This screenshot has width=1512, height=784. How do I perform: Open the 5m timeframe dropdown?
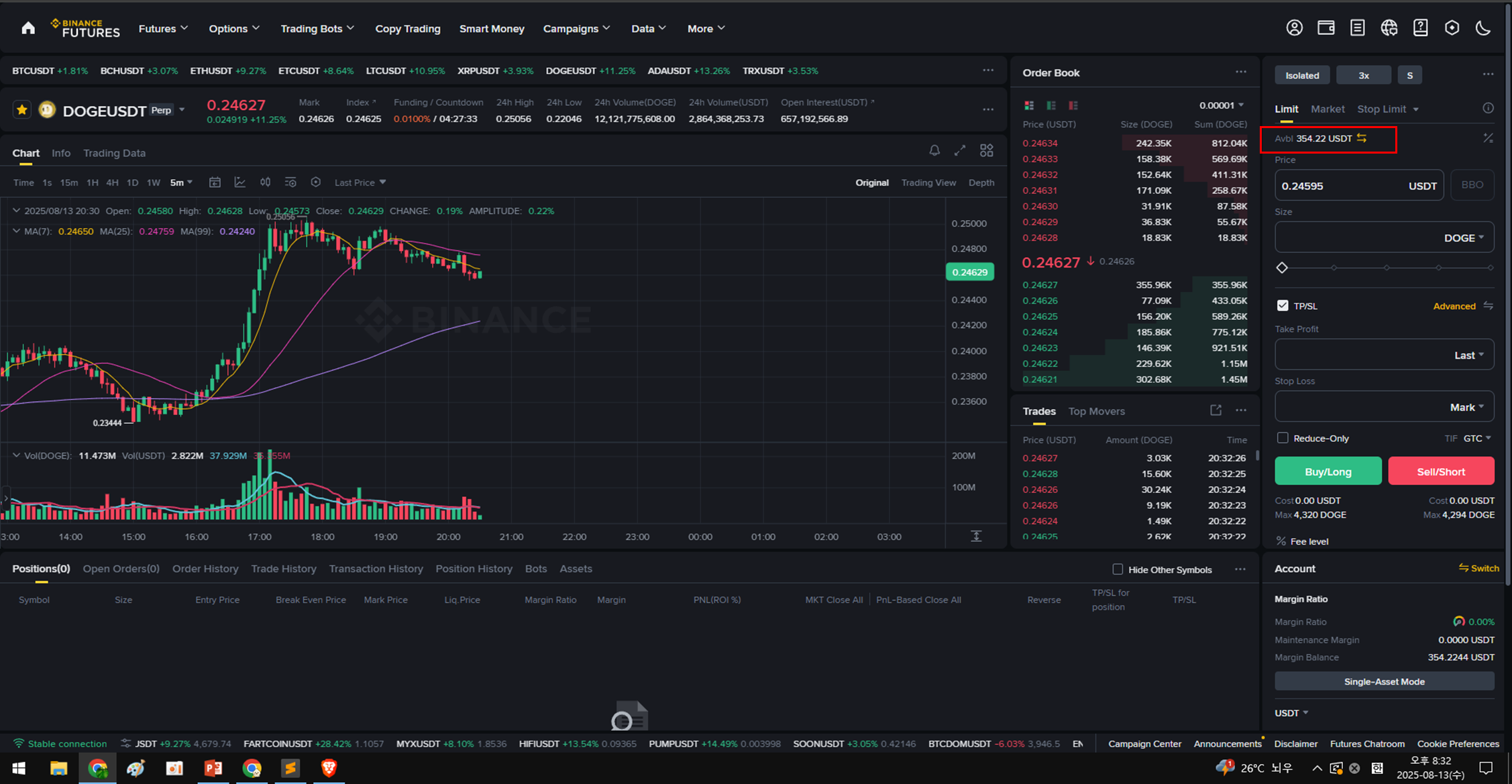click(181, 182)
